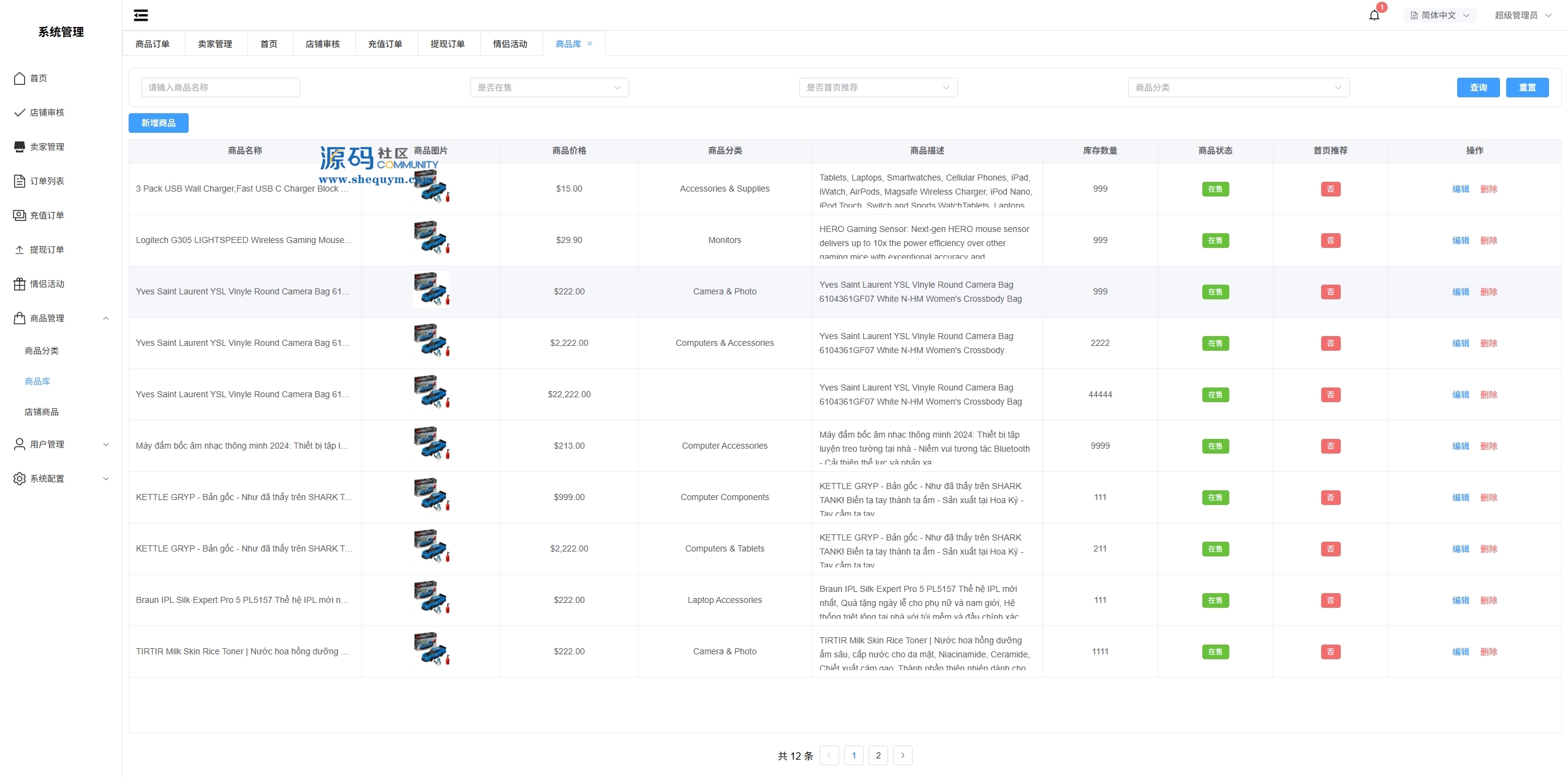Screen dimensions: 1568x778
Task: Open the 商品分类 filter dropdown
Action: (x=1238, y=88)
